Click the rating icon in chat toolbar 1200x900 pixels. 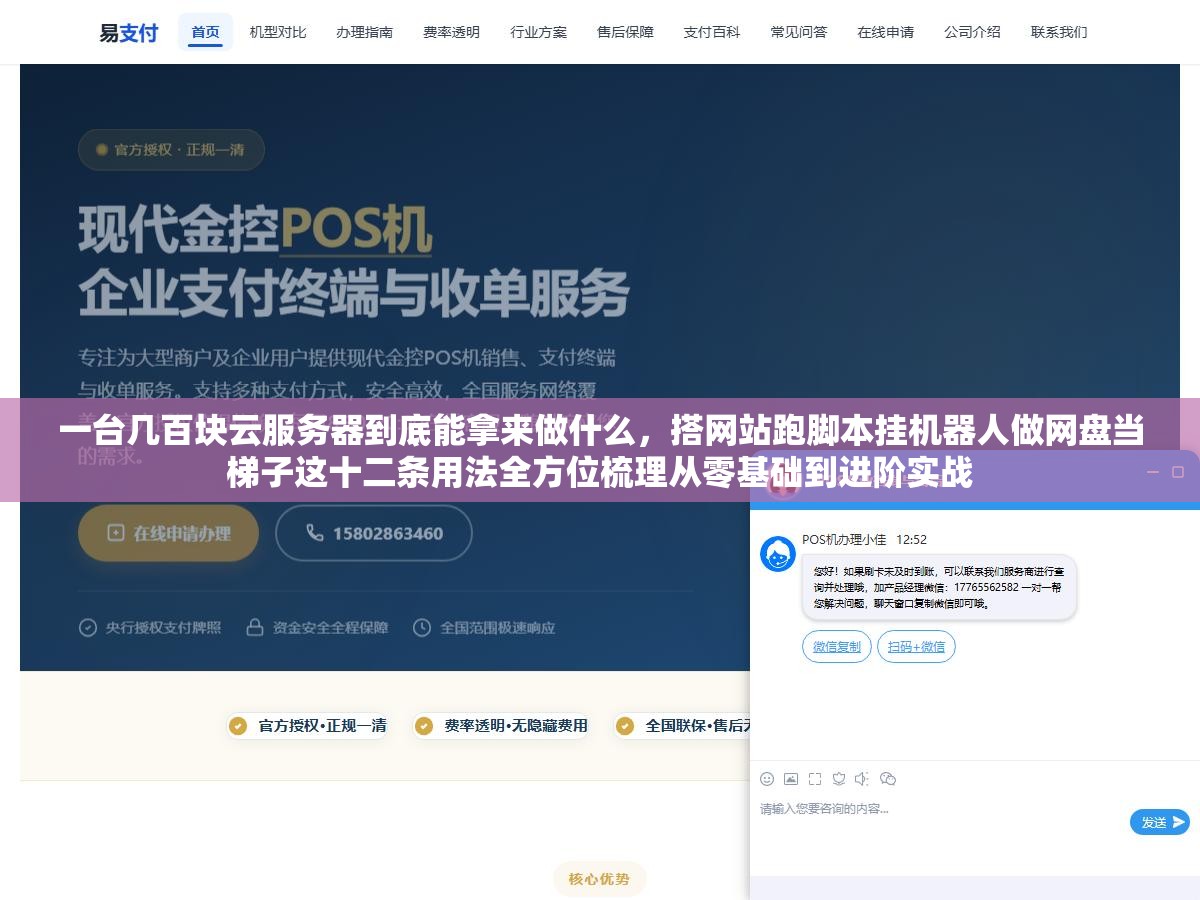pos(839,778)
